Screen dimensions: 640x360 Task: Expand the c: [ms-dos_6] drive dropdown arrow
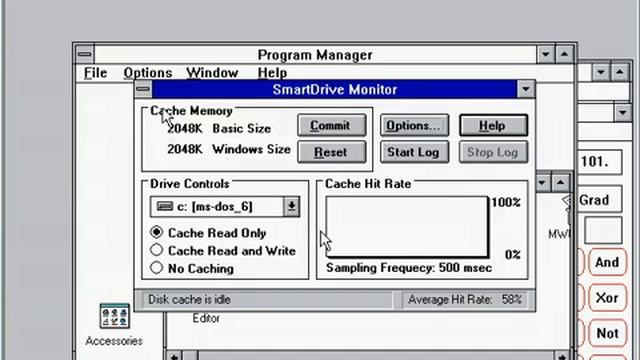click(x=292, y=207)
